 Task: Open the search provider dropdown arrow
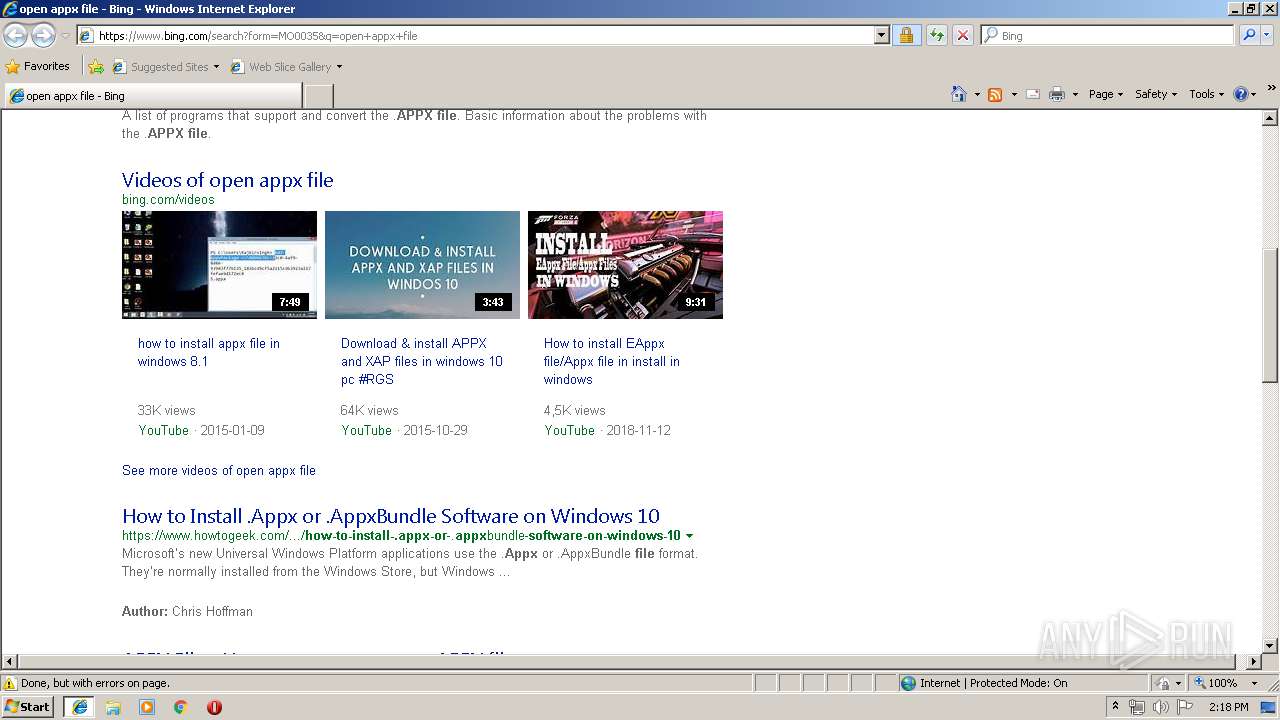pos(1267,35)
